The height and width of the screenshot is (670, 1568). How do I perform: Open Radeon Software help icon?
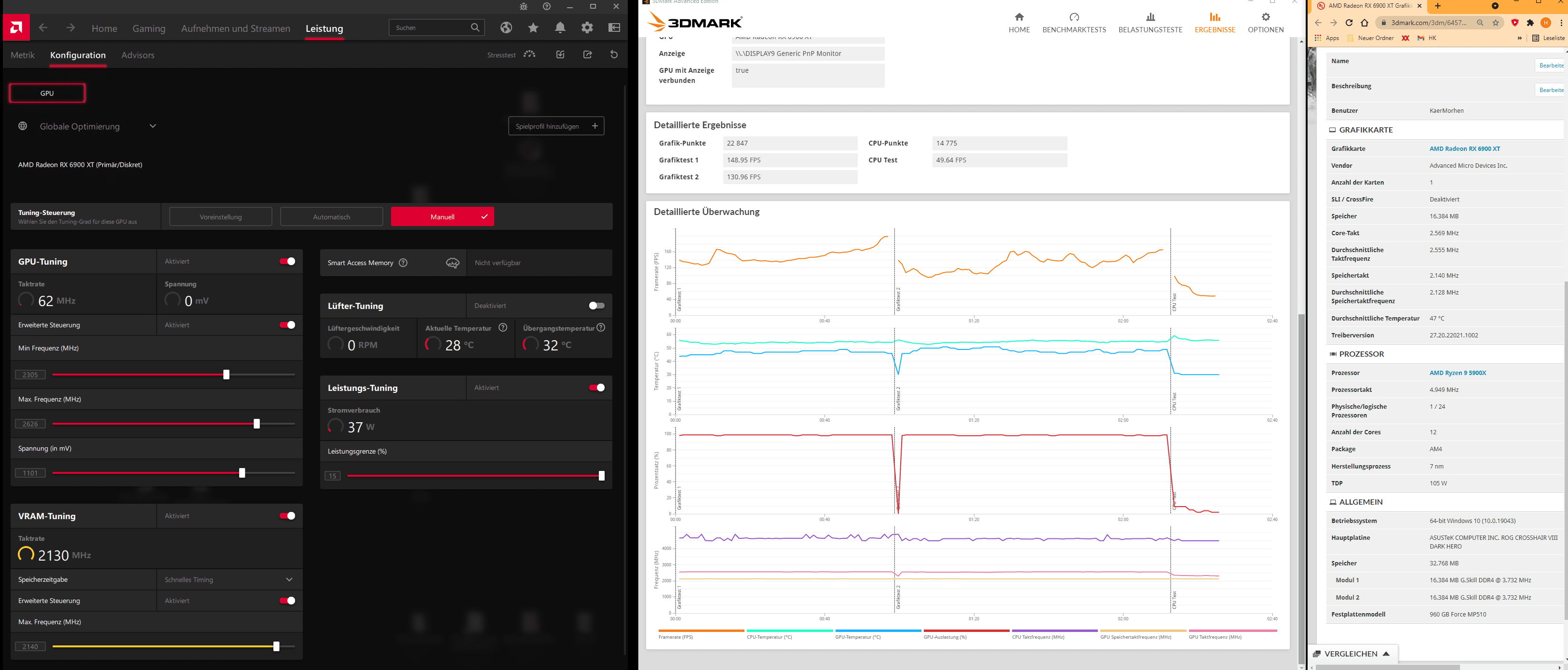tap(547, 6)
